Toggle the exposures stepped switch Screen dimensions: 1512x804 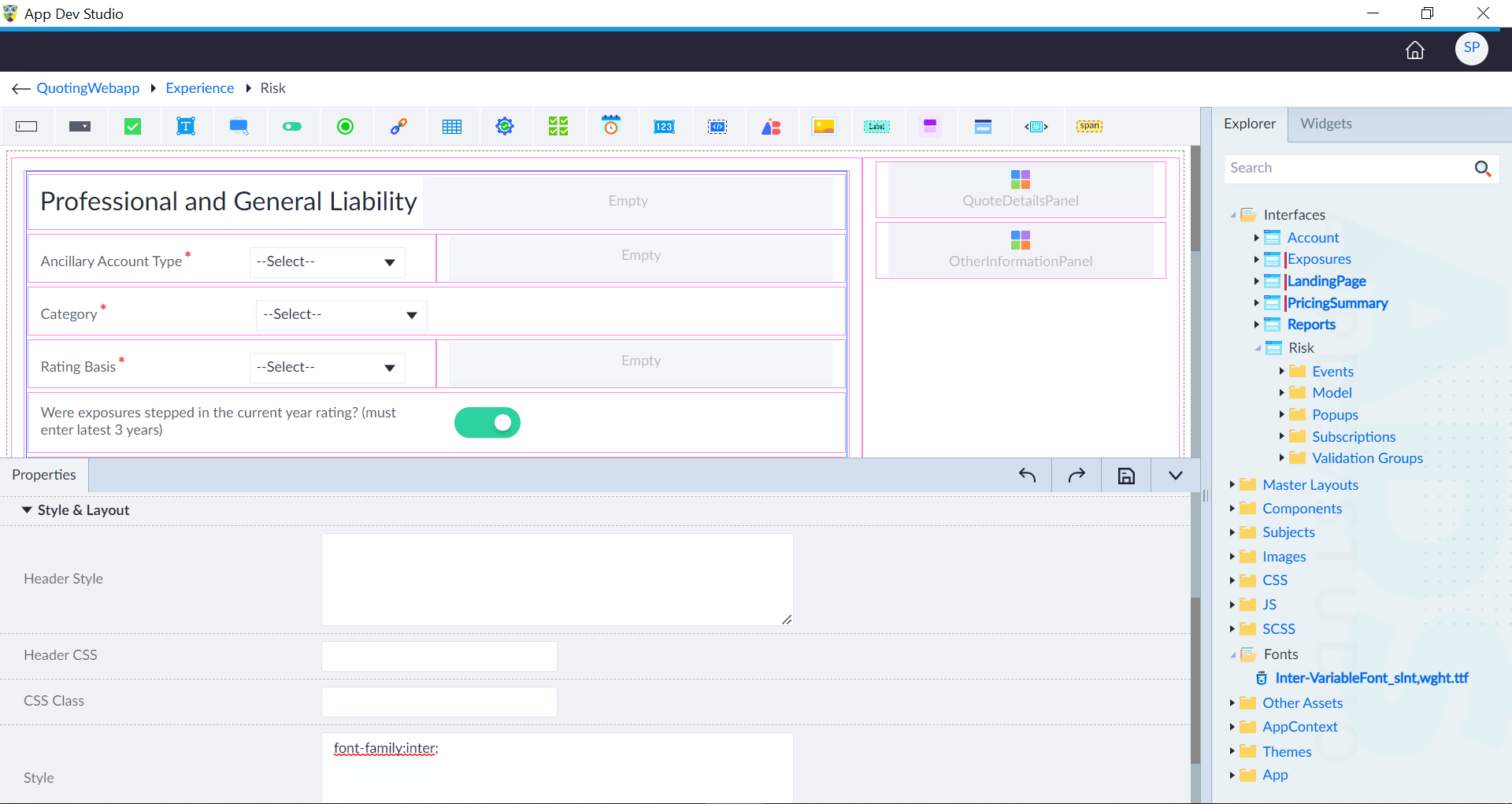point(487,422)
